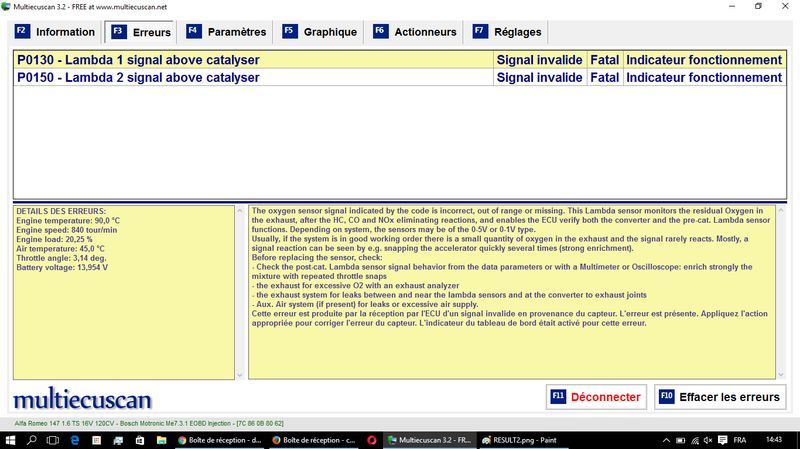The width and height of the screenshot is (800, 449).
Task: Open the Action Center notifications icon
Action: click(722, 440)
